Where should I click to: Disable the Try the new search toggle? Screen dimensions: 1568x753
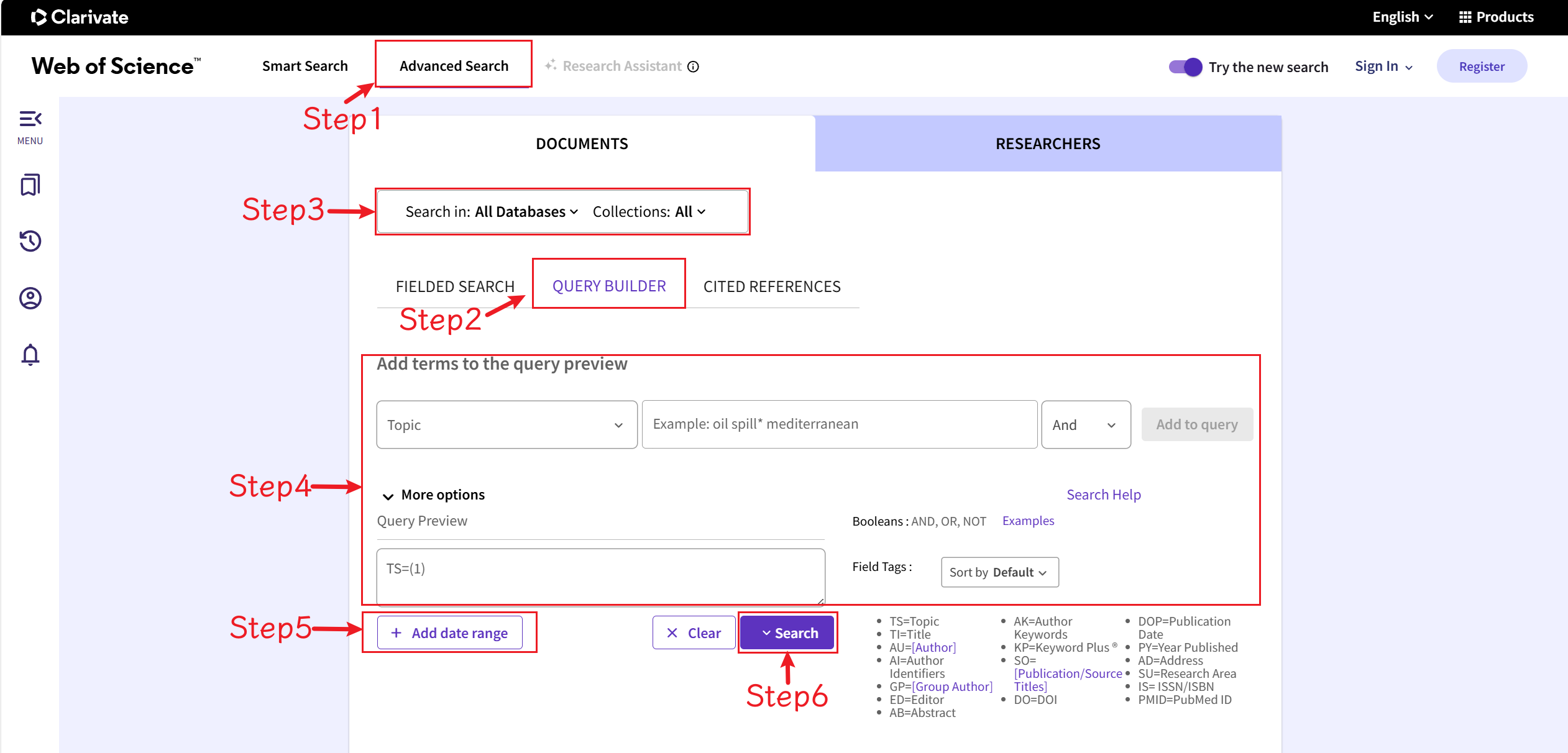(x=1185, y=66)
